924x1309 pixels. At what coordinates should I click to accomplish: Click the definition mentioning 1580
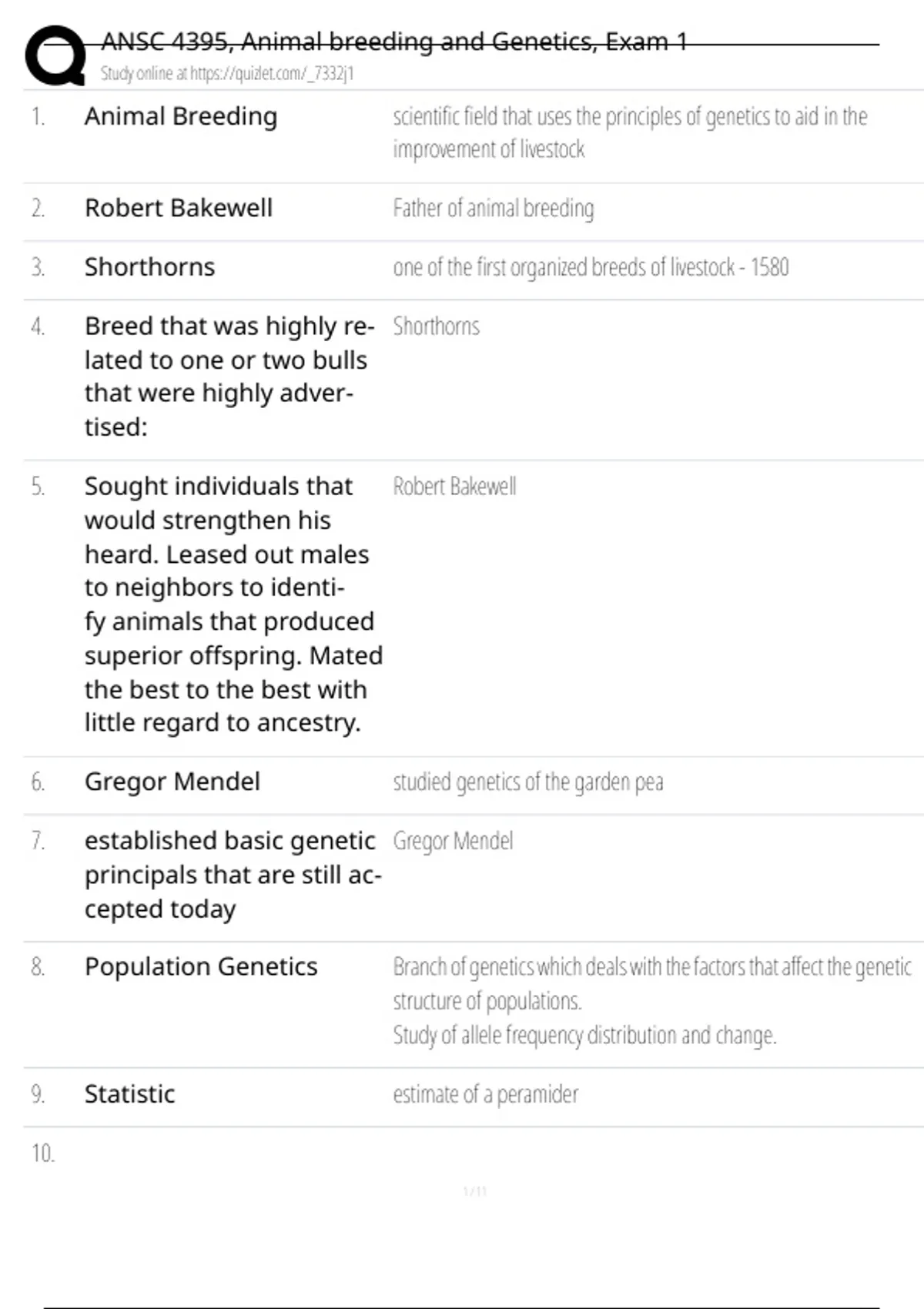pyautogui.click(x=591, y=267)
